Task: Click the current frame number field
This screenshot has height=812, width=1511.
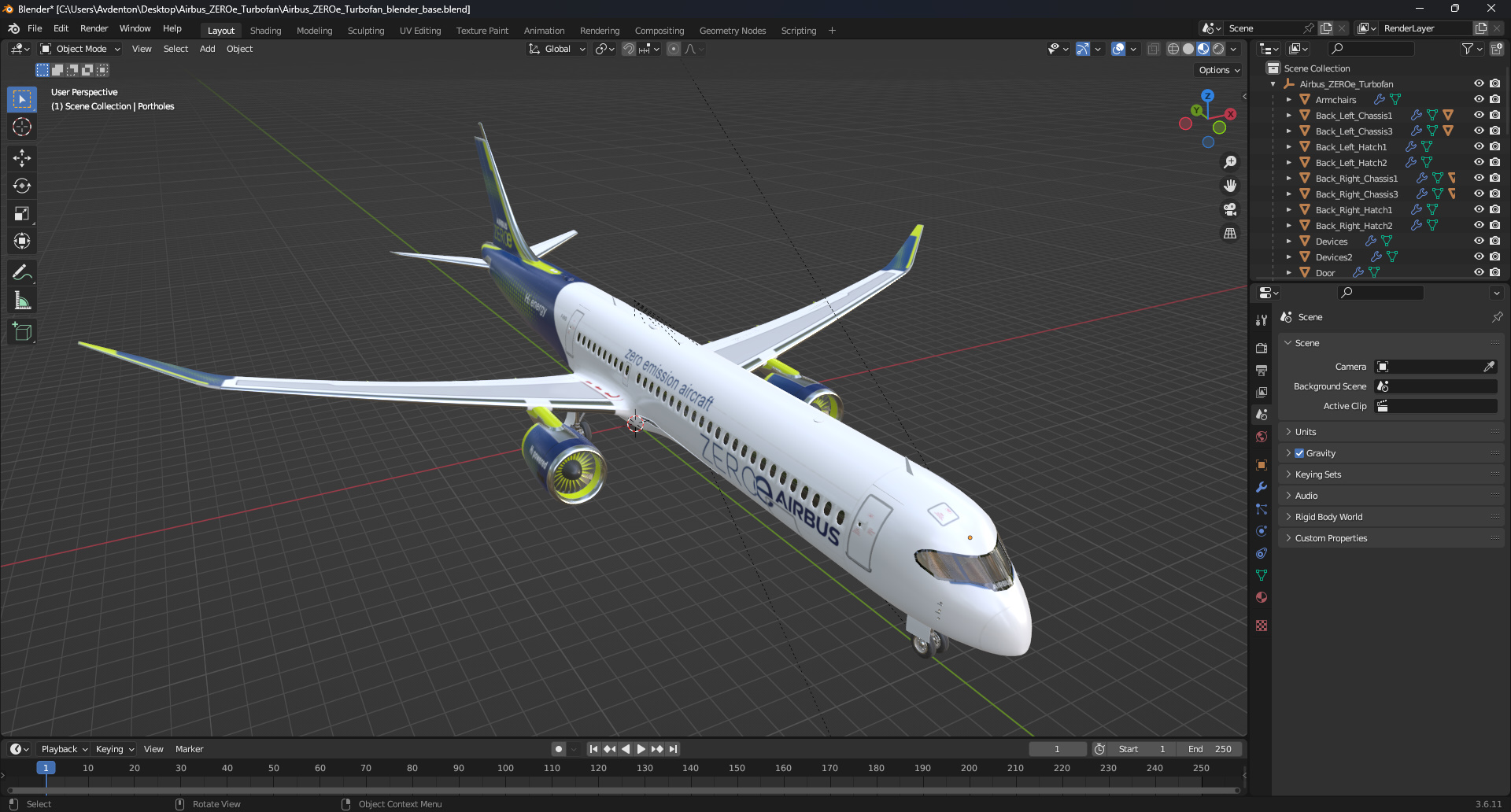Action: point(1057,749)
